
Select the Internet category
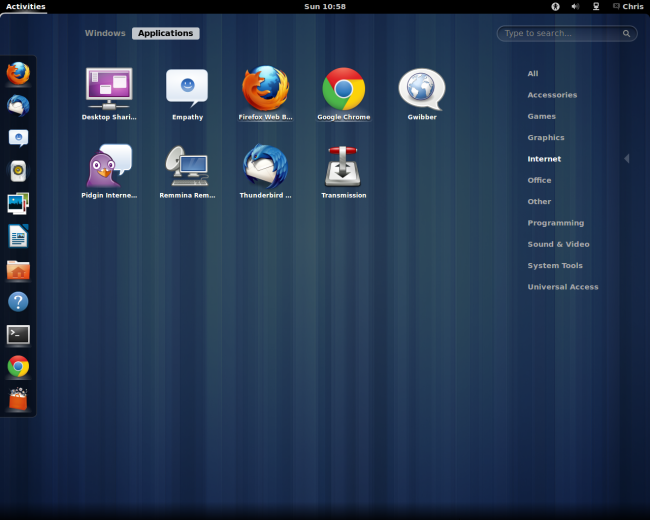point(544,159)
